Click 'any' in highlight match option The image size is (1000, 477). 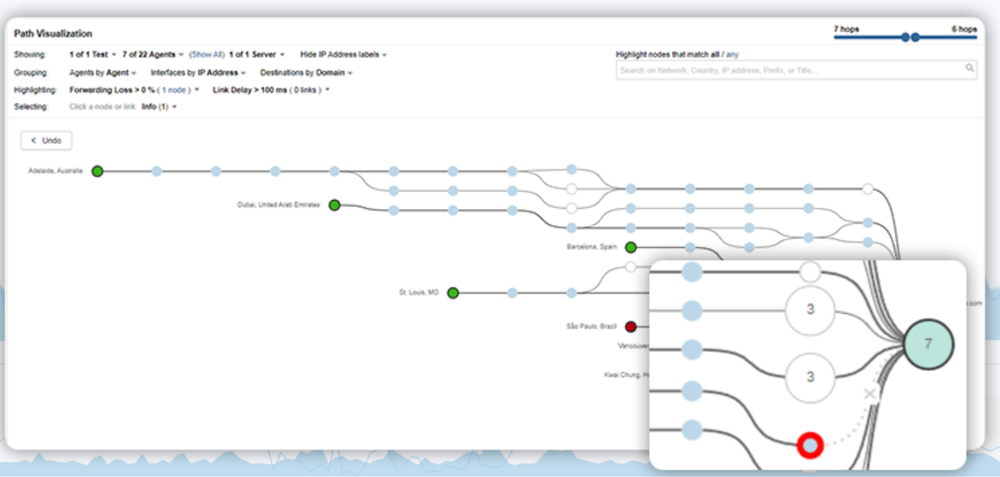pyautogui.click(x=732, y=55)
